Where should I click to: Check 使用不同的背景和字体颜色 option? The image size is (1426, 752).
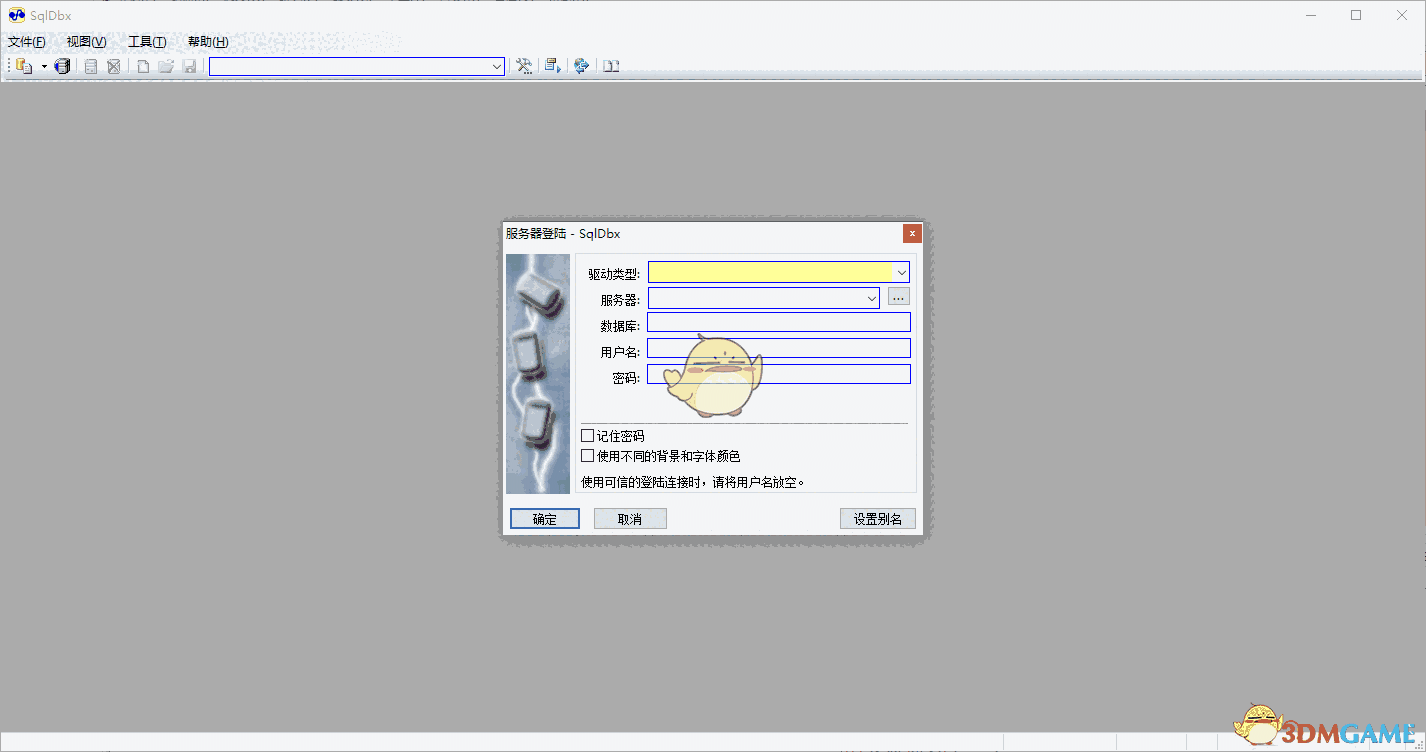click(588, 455)
